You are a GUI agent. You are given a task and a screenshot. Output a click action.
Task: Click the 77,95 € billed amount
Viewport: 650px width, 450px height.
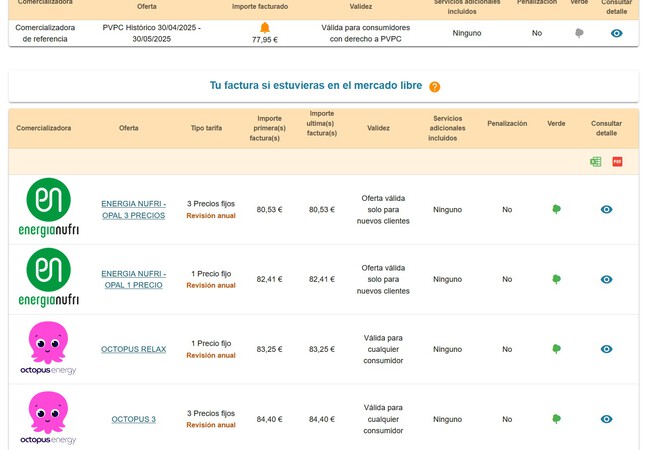264,40
